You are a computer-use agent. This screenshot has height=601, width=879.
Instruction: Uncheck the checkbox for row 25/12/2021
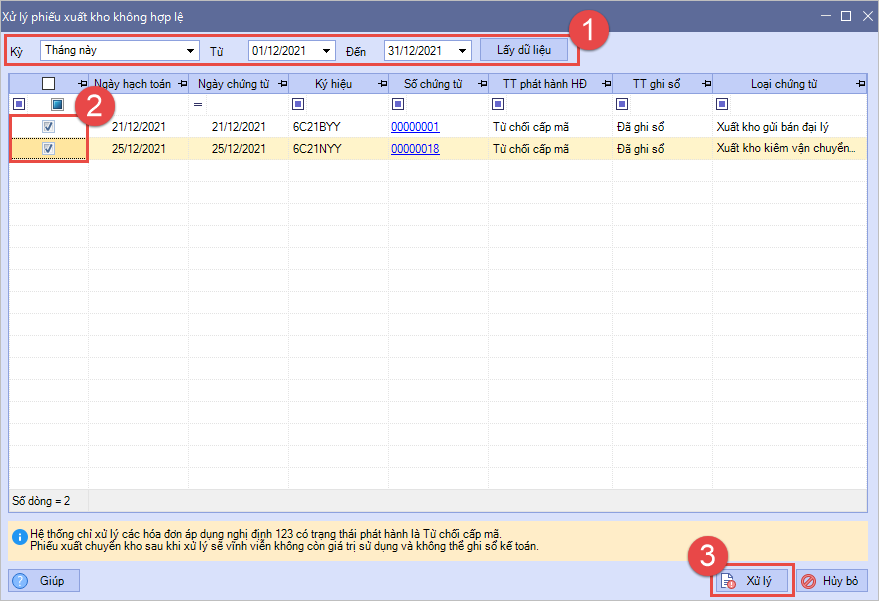click(x=48, y=149)
